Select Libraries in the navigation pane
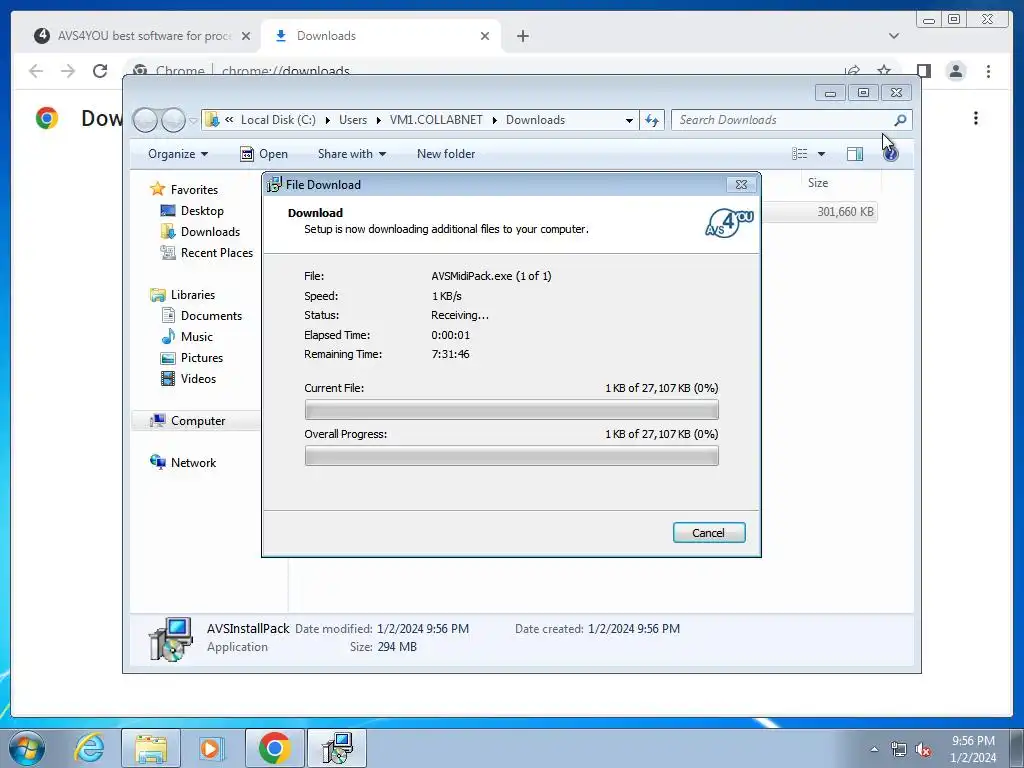The width and height of the screenshot is (1024, 768). tap(193, 295)
